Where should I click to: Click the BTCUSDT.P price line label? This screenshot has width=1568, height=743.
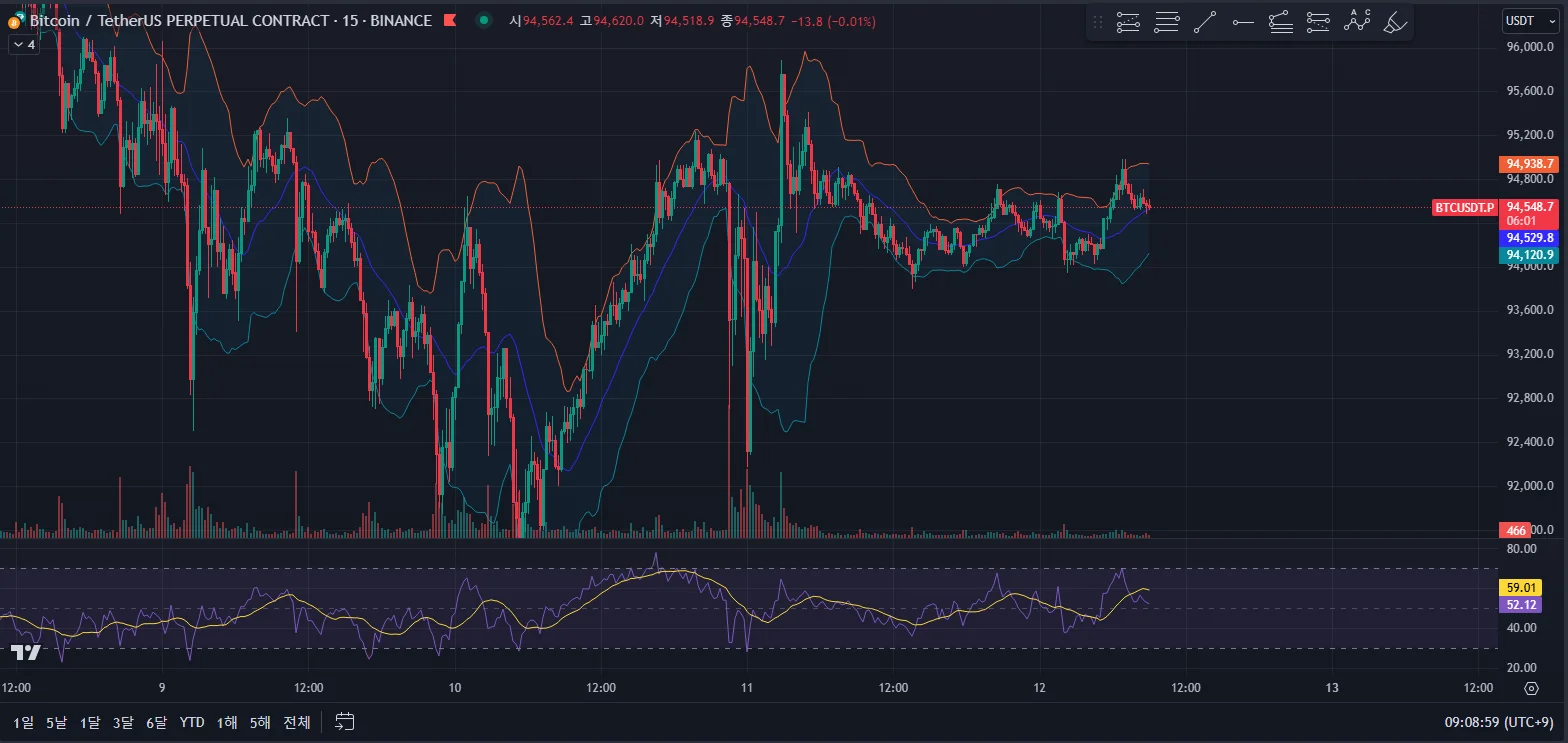(x=1464, y=208)
